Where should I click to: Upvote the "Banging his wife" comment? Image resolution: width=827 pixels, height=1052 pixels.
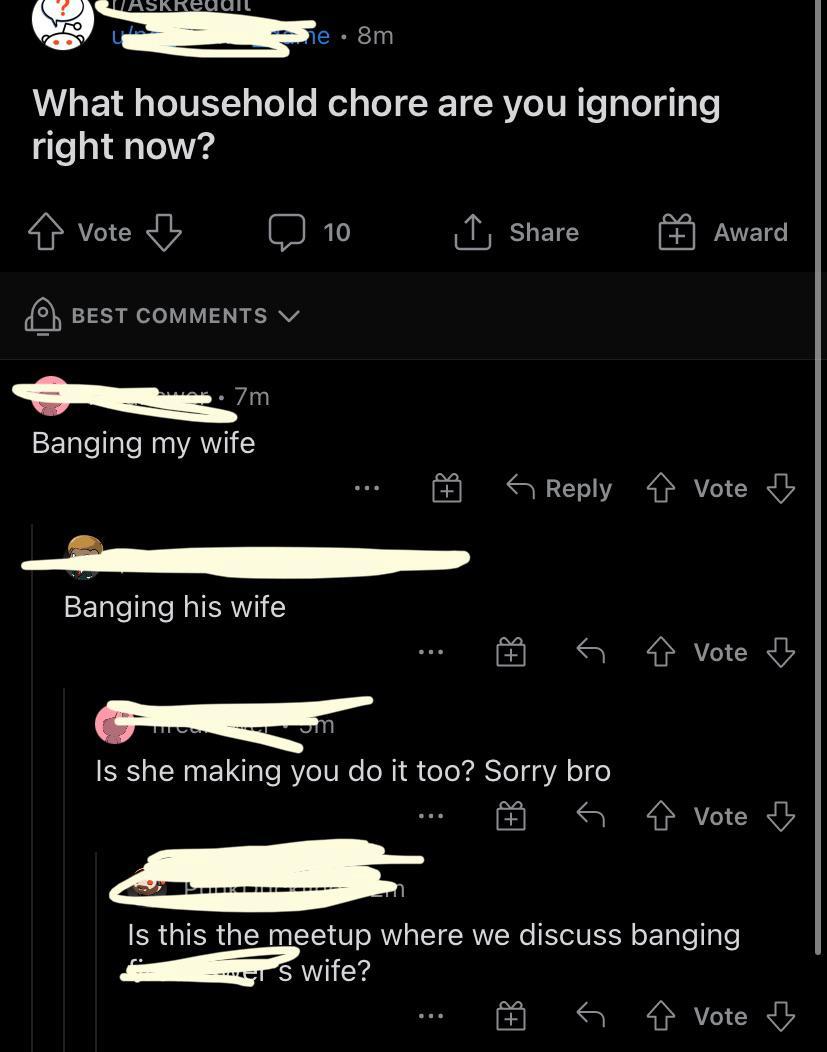click(x=661, y=651)
